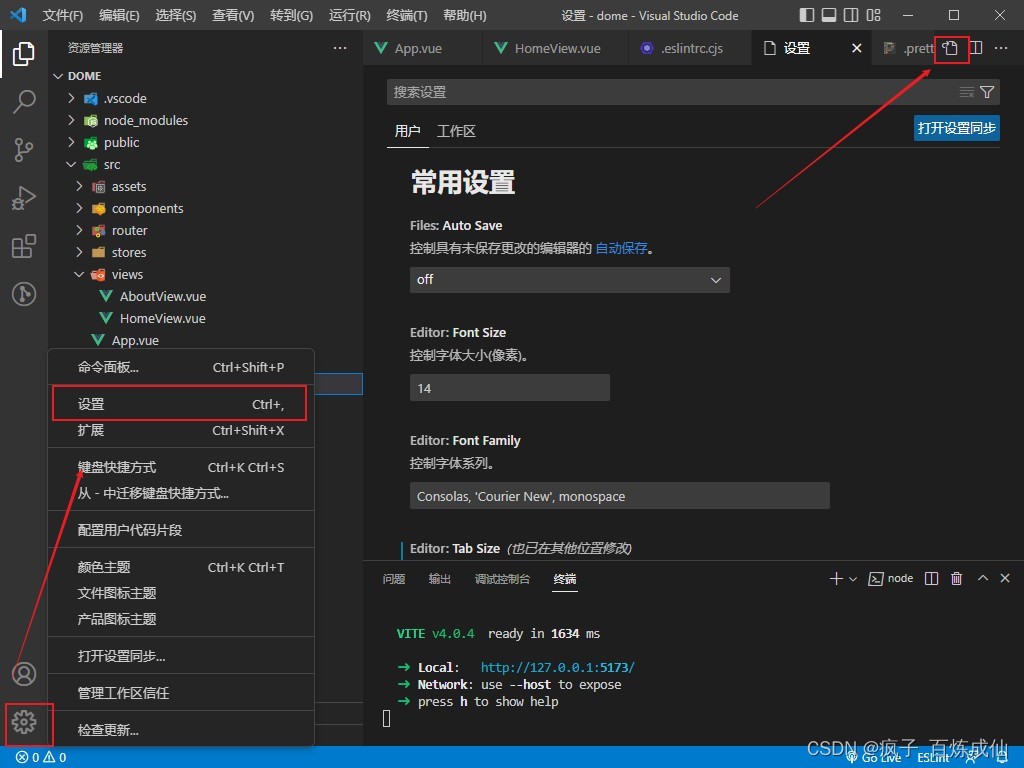This screenshot has width=1024, height=768.
Task: Expand the public folder
Action: (x=71, y=142)
